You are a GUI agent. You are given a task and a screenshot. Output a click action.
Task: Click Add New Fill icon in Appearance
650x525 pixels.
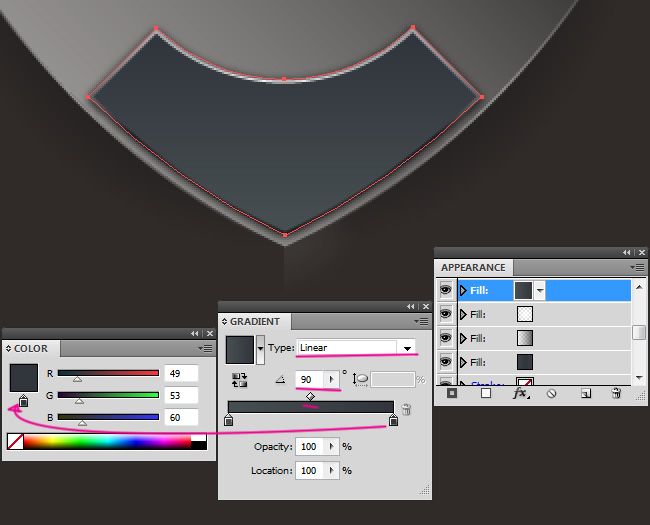(486, 394)
